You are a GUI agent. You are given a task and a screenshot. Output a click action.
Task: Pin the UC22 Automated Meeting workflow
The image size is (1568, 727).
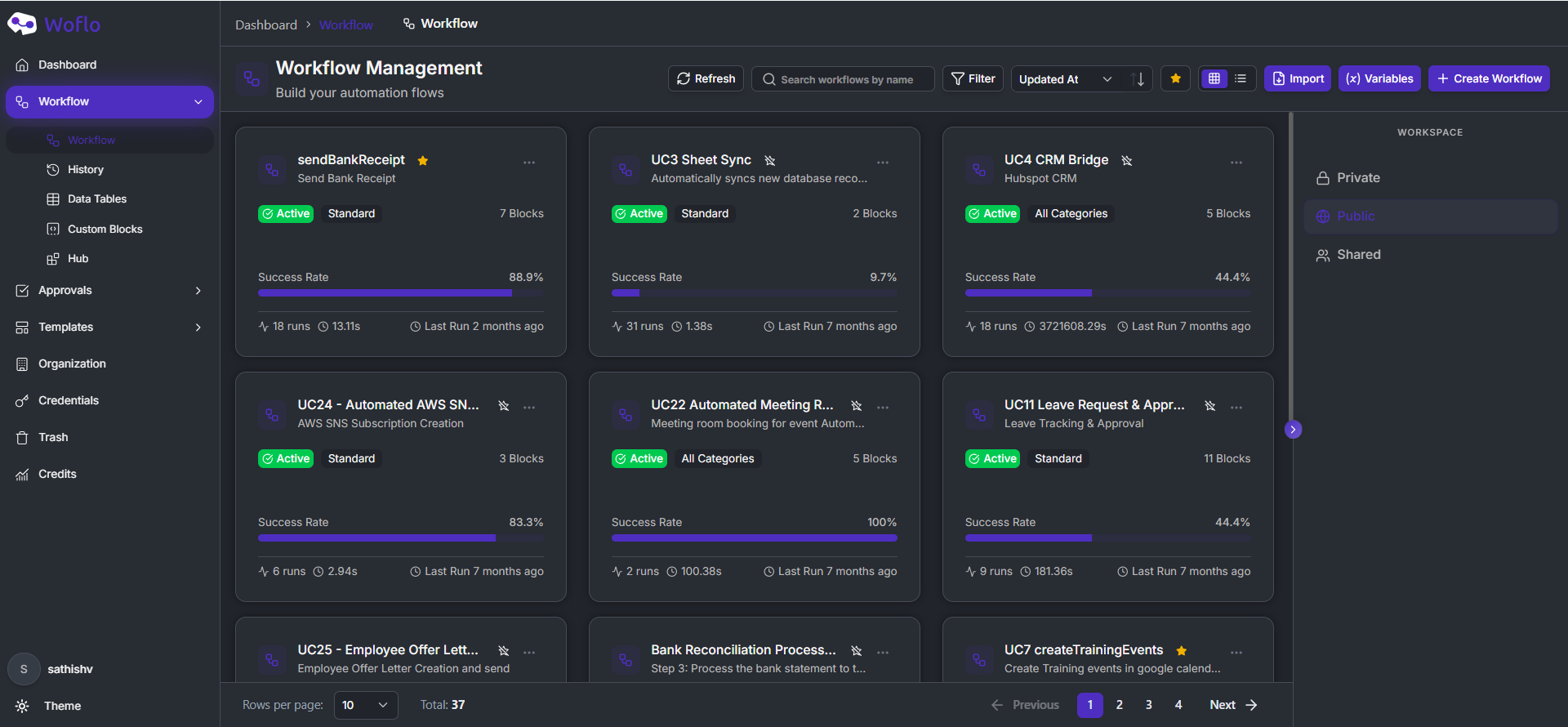tap(857, 405)
